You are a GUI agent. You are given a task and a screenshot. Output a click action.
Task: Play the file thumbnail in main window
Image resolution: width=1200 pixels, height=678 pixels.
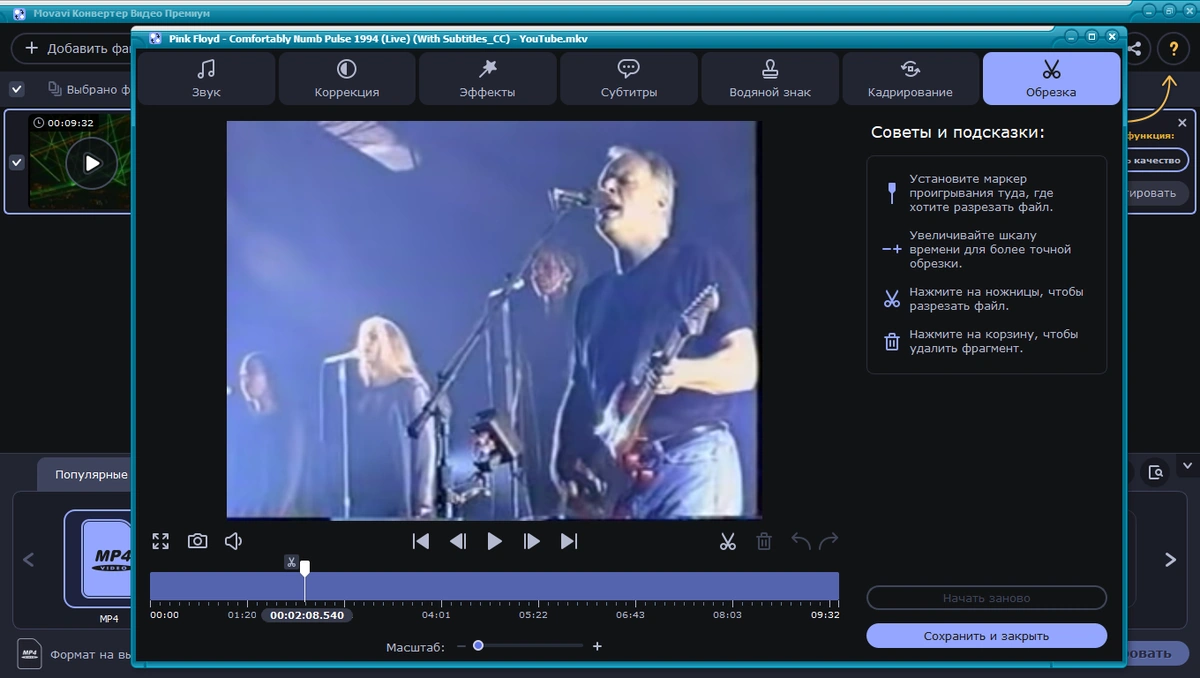91,162
